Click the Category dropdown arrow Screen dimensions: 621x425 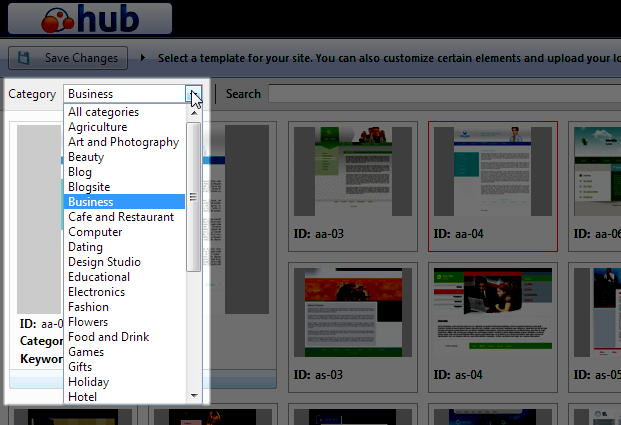click(194, 94)
